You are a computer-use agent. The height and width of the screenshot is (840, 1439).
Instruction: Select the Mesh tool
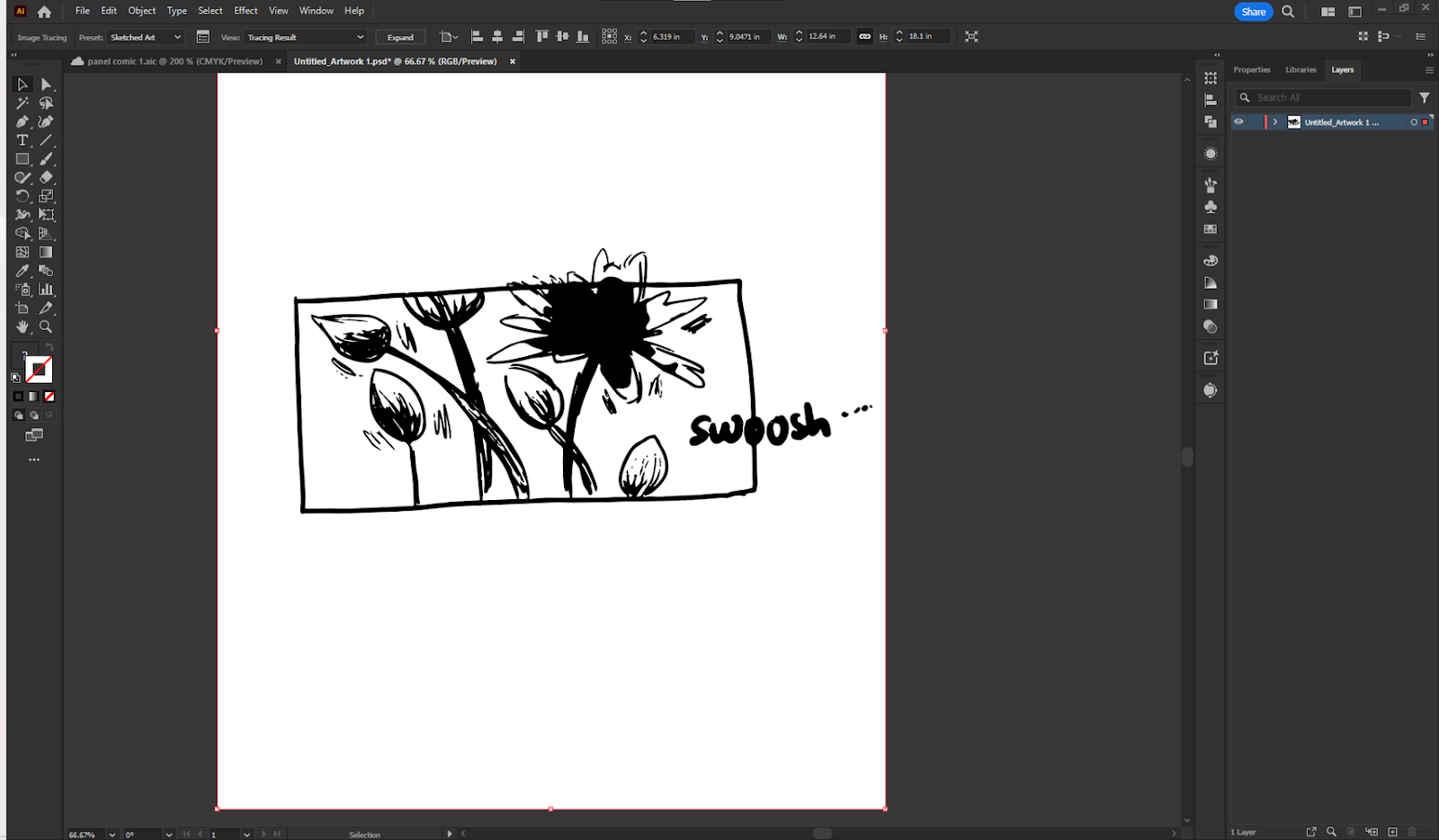tap(22, 253)
